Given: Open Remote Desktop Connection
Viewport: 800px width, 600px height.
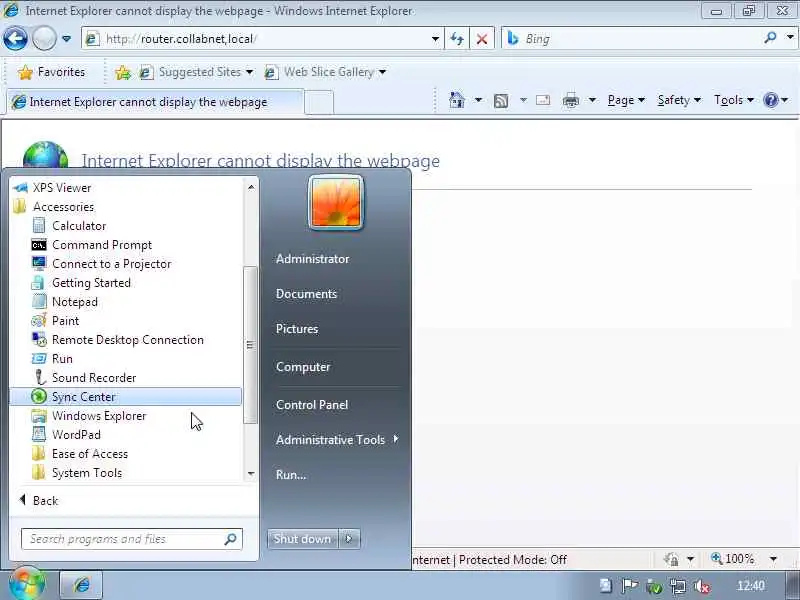Looking at the screenshot, I should click(x=126, y=340).
